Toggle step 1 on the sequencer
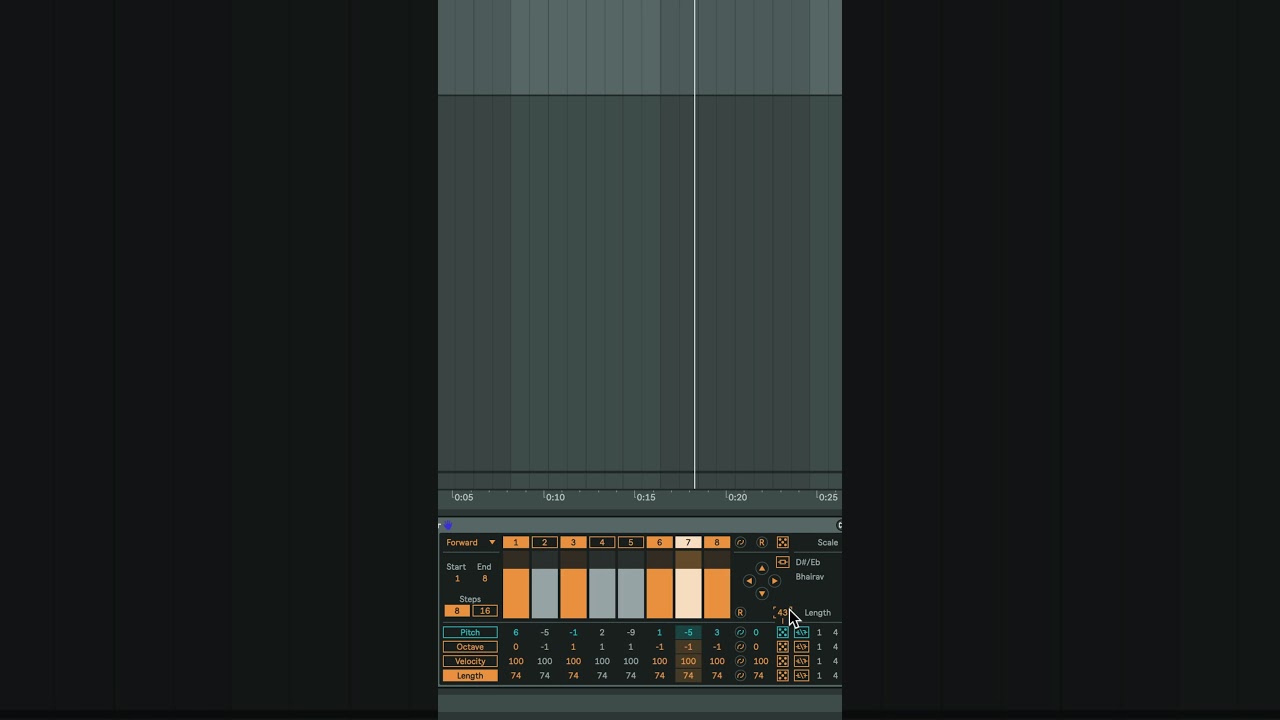The image size is (1280, 720). (x=516, y=542)
